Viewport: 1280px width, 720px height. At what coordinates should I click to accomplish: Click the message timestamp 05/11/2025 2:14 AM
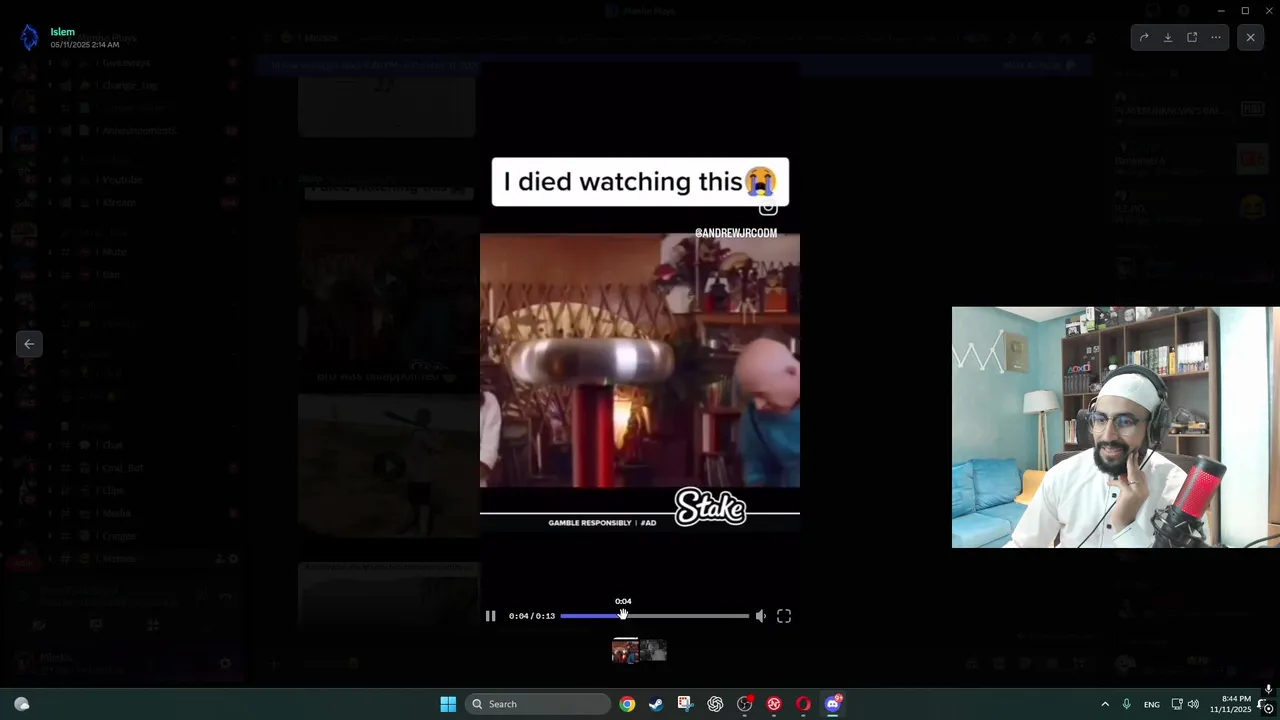click(x=85, y=45)
